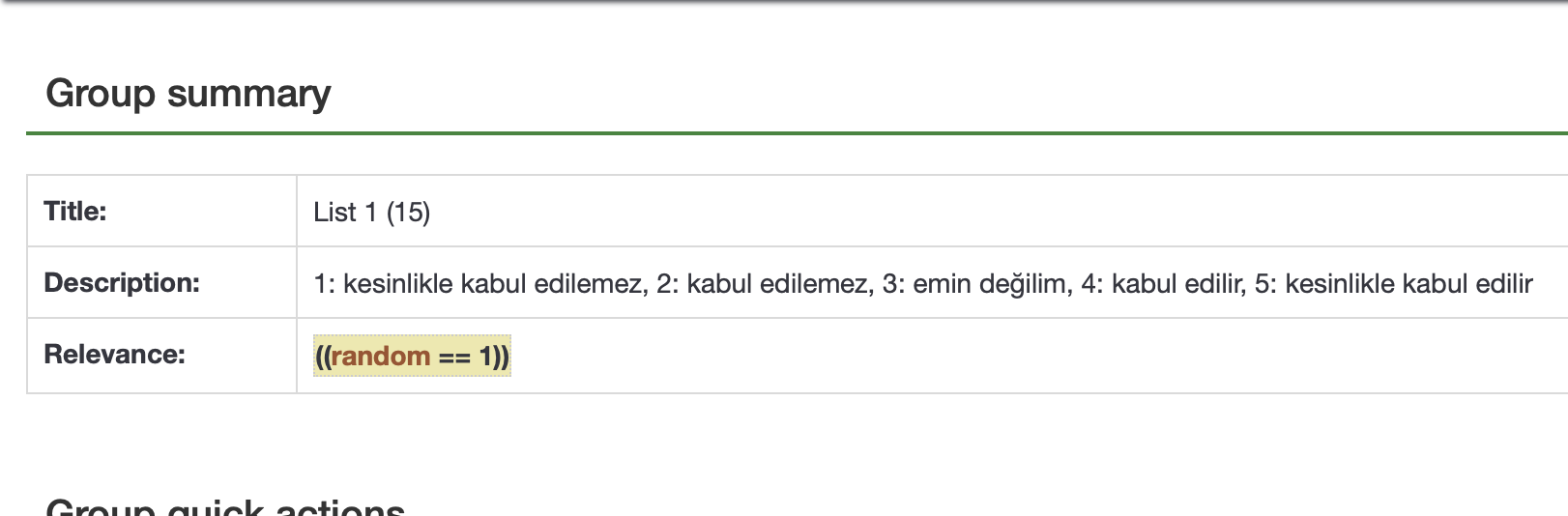This screenshot has width=1568, height=516.
Task: Click the Title: row label
Action: pyautogui.click(x=75, y=212)
